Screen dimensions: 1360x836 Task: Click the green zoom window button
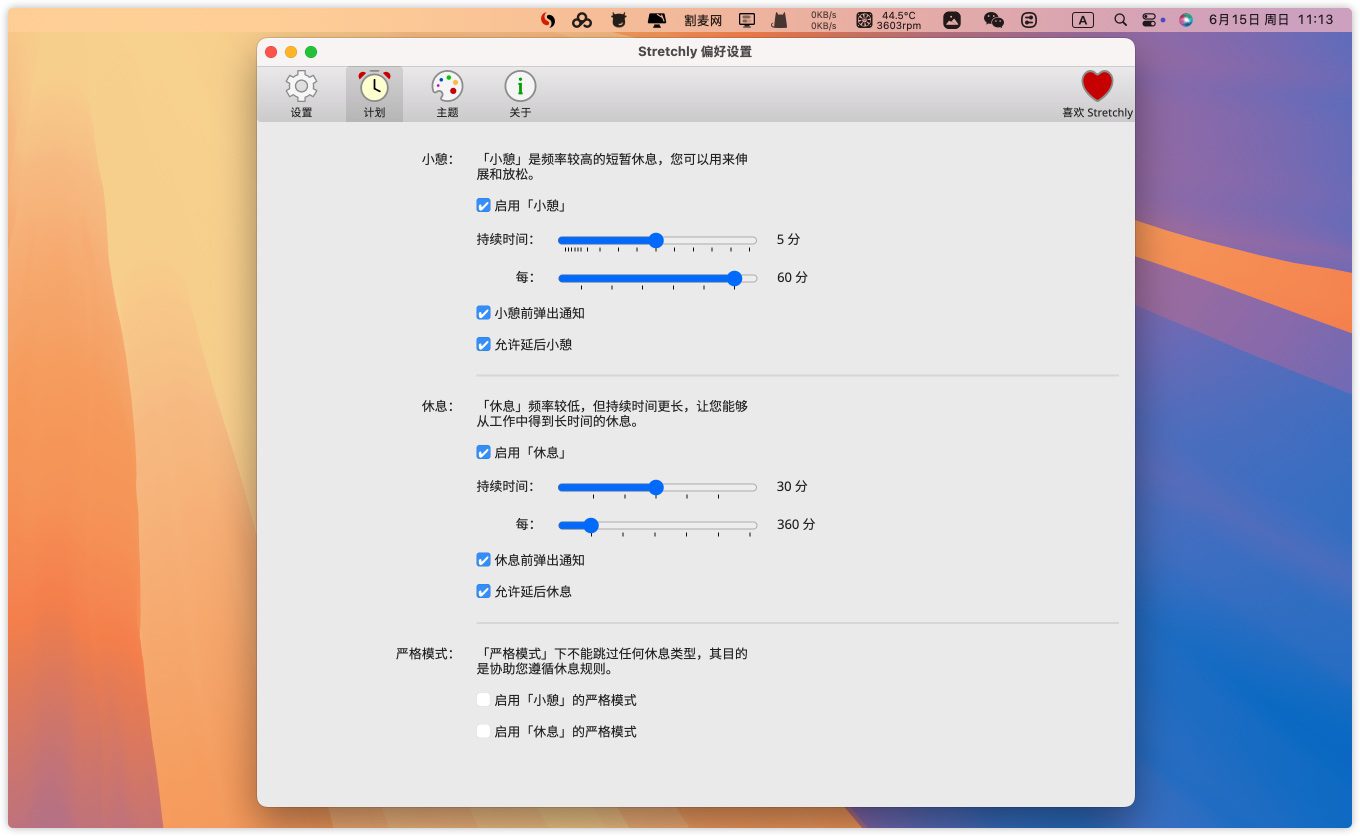pos(311,52)
